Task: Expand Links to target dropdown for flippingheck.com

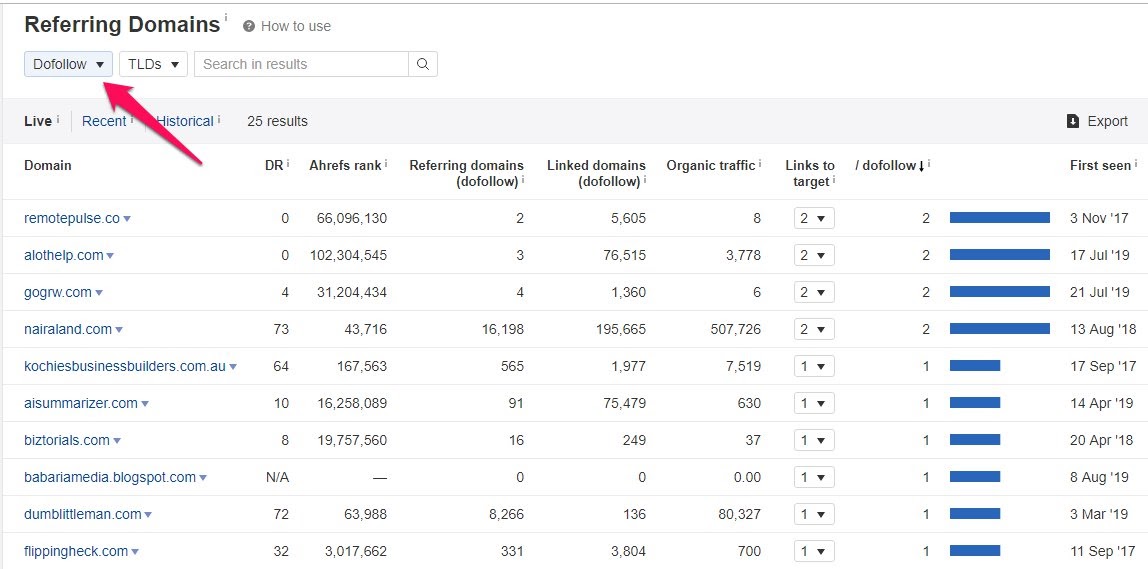Action: pos(814,551)
